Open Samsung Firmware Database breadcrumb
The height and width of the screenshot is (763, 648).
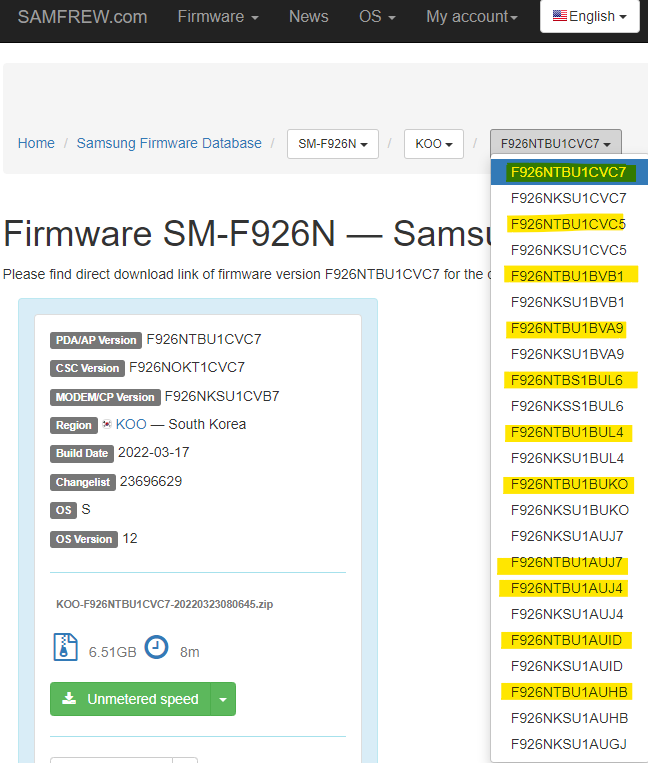(169, 143)
